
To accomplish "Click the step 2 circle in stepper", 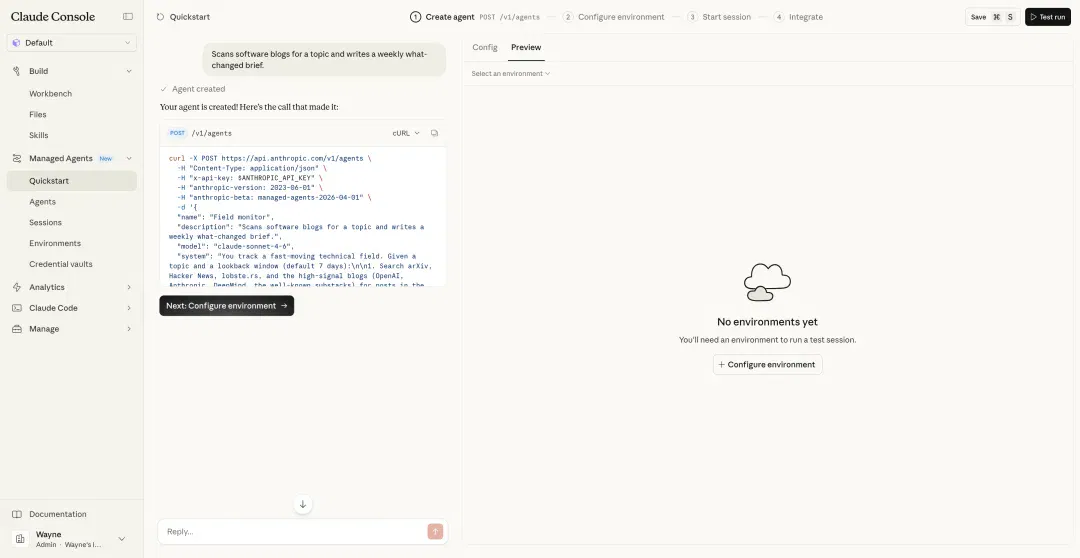I will 568,17.
